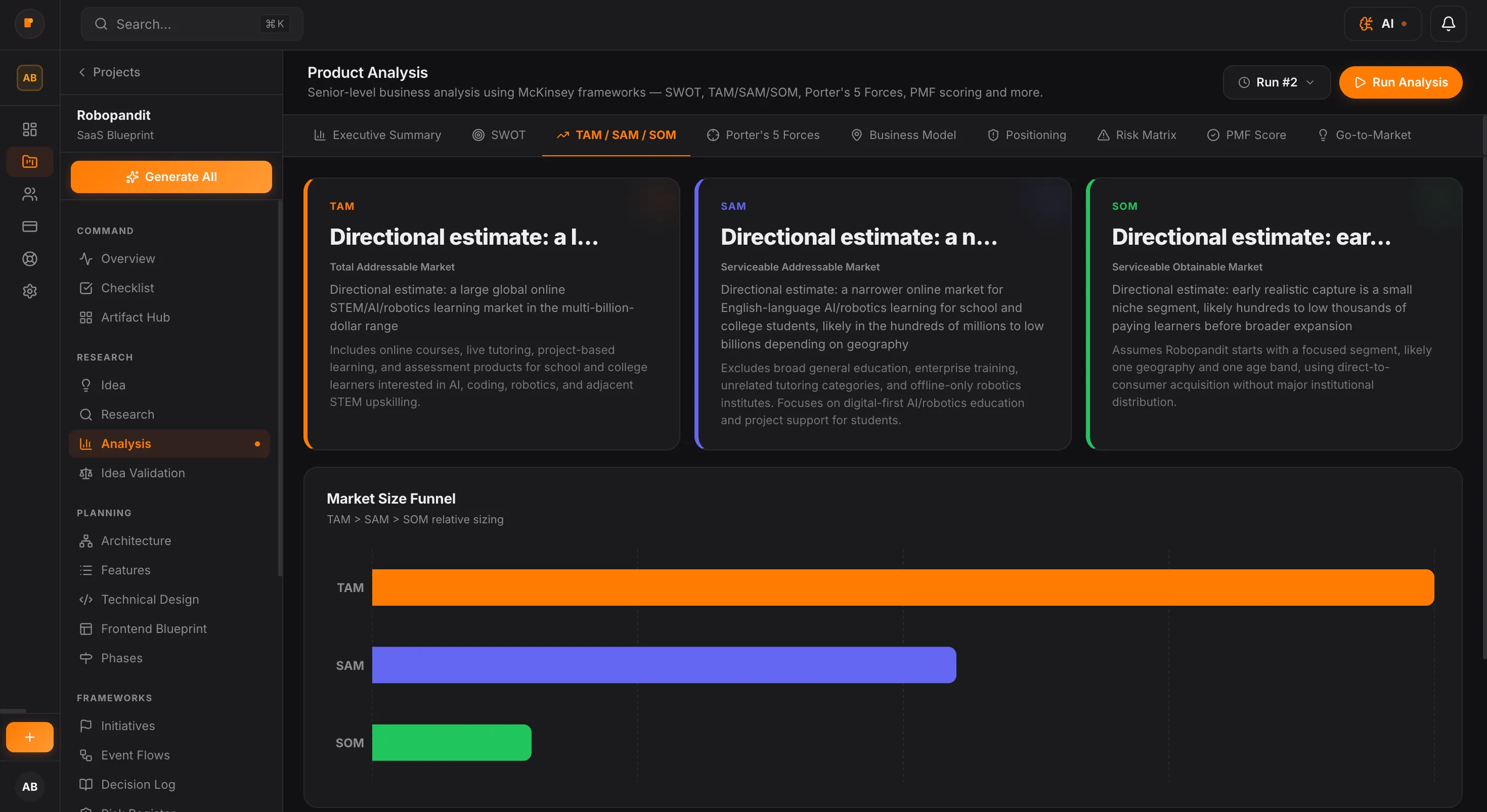The height and width of the screenshot is (812, 1487).
Task: Click the SOM estimate card
Action: [1274, 314]
